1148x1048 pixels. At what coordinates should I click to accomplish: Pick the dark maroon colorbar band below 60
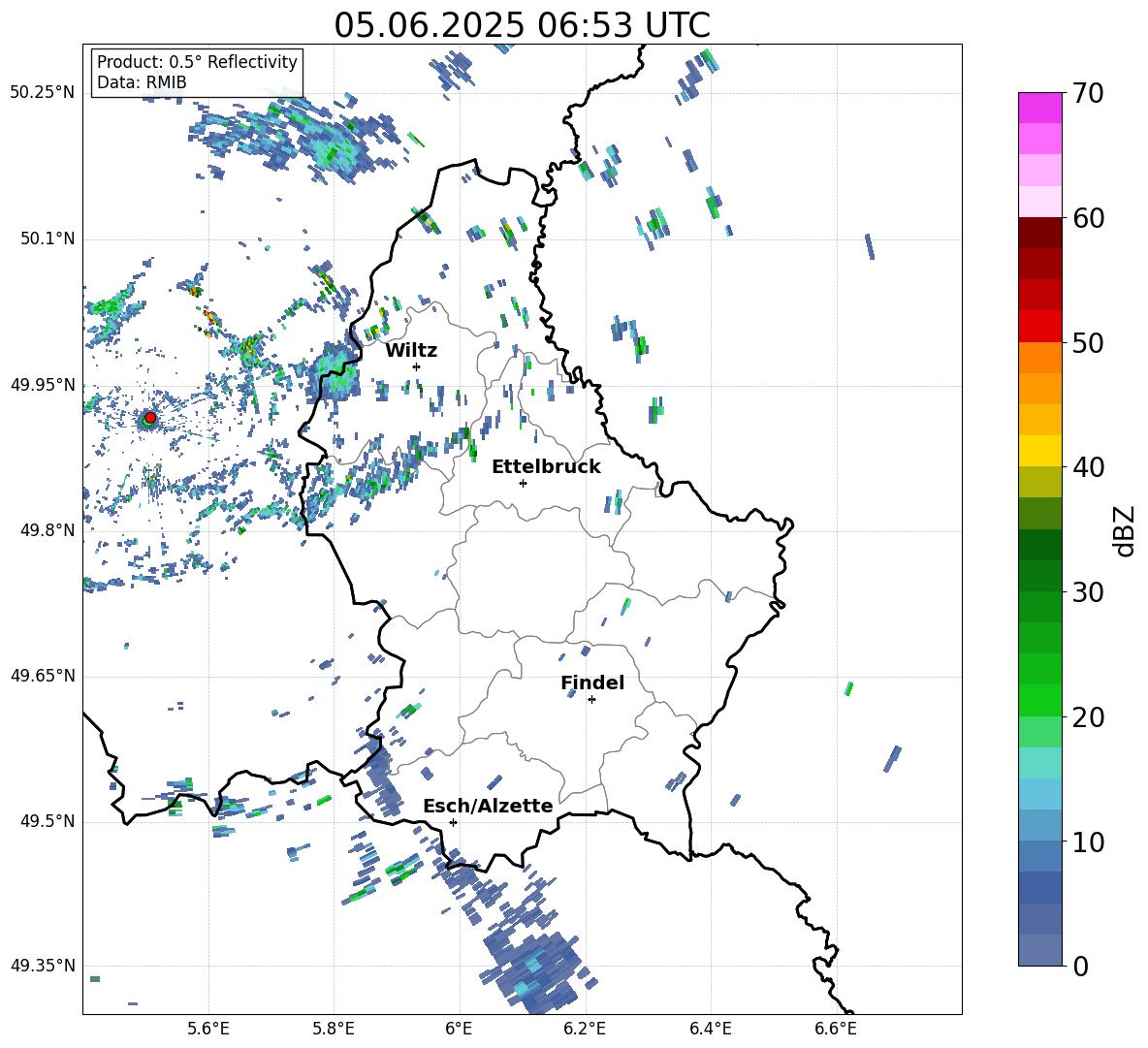pos(1039,233)
